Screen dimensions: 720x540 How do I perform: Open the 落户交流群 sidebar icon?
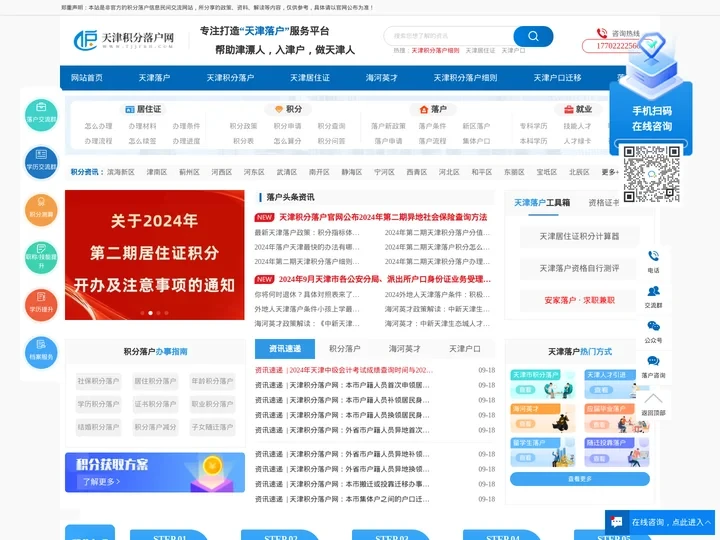point(41,115)
